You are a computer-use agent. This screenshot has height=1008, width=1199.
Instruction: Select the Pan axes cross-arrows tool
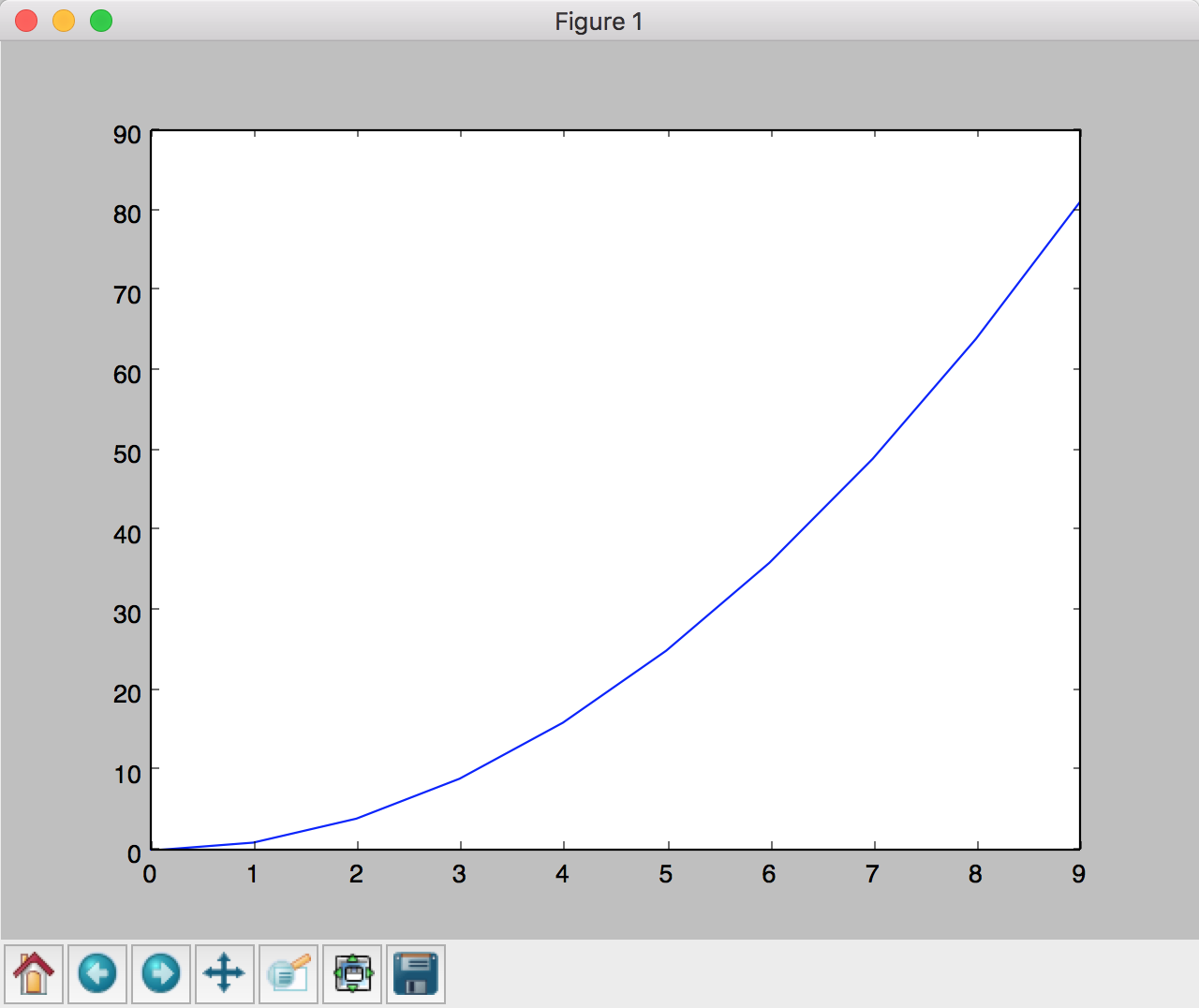[225, 973]
